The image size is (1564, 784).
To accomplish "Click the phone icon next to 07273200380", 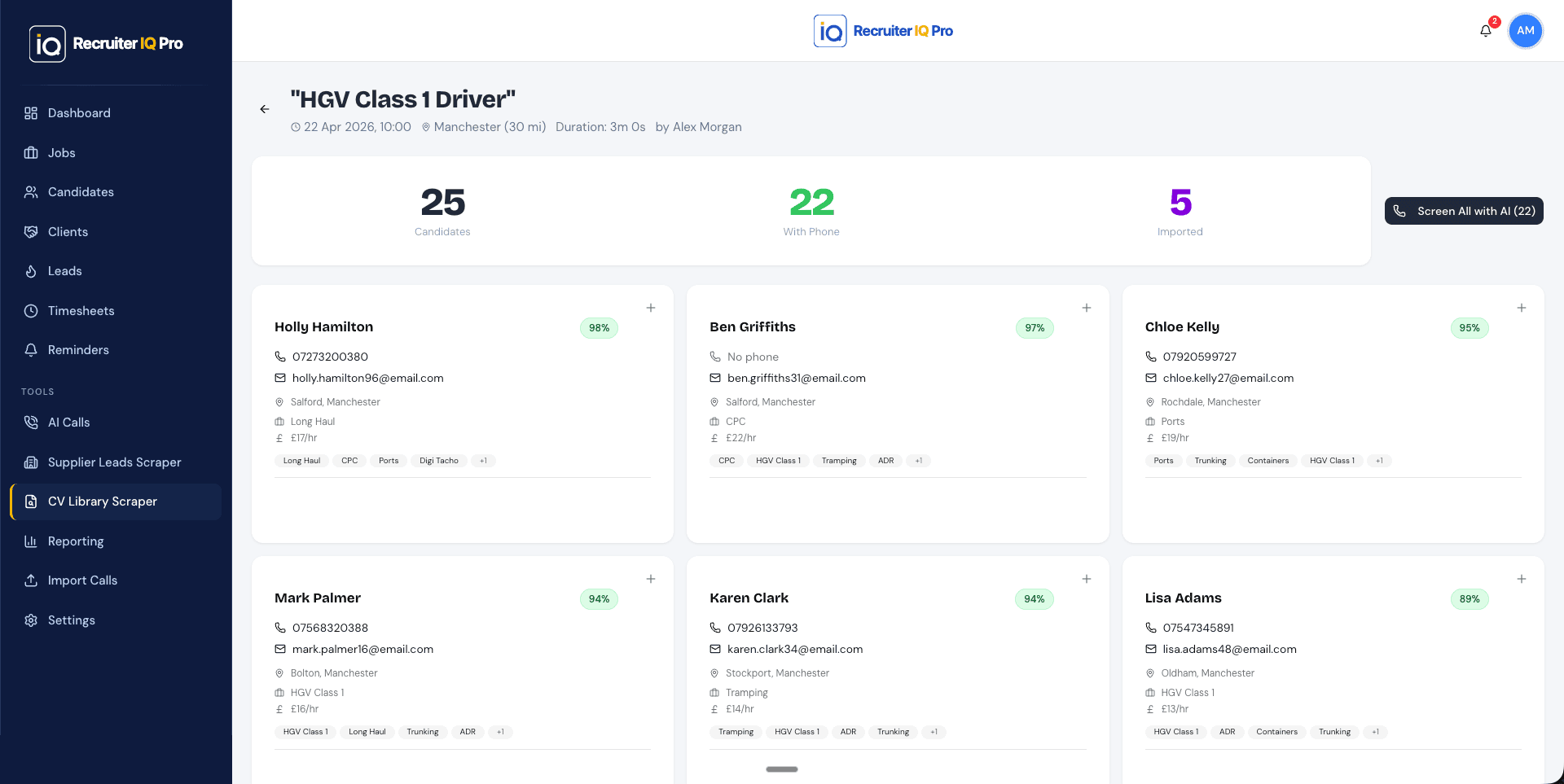I will pos(280,357).
